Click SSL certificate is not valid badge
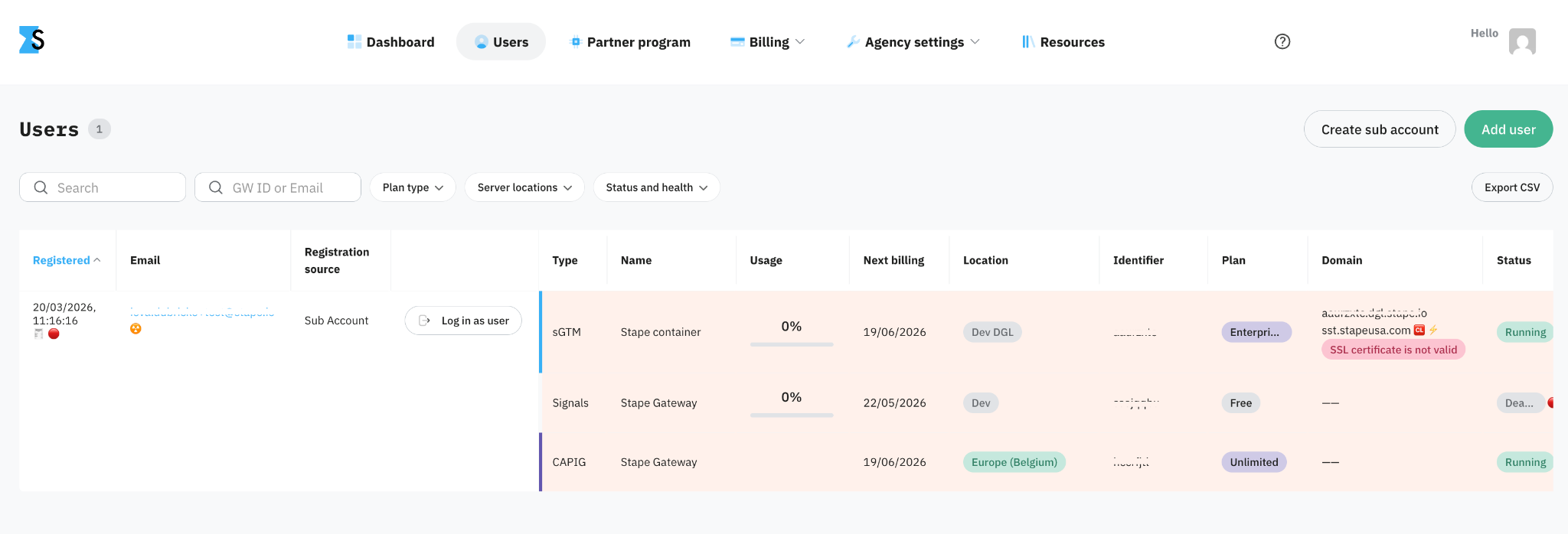This screenshot has height=534, width=1568. 1393,350
